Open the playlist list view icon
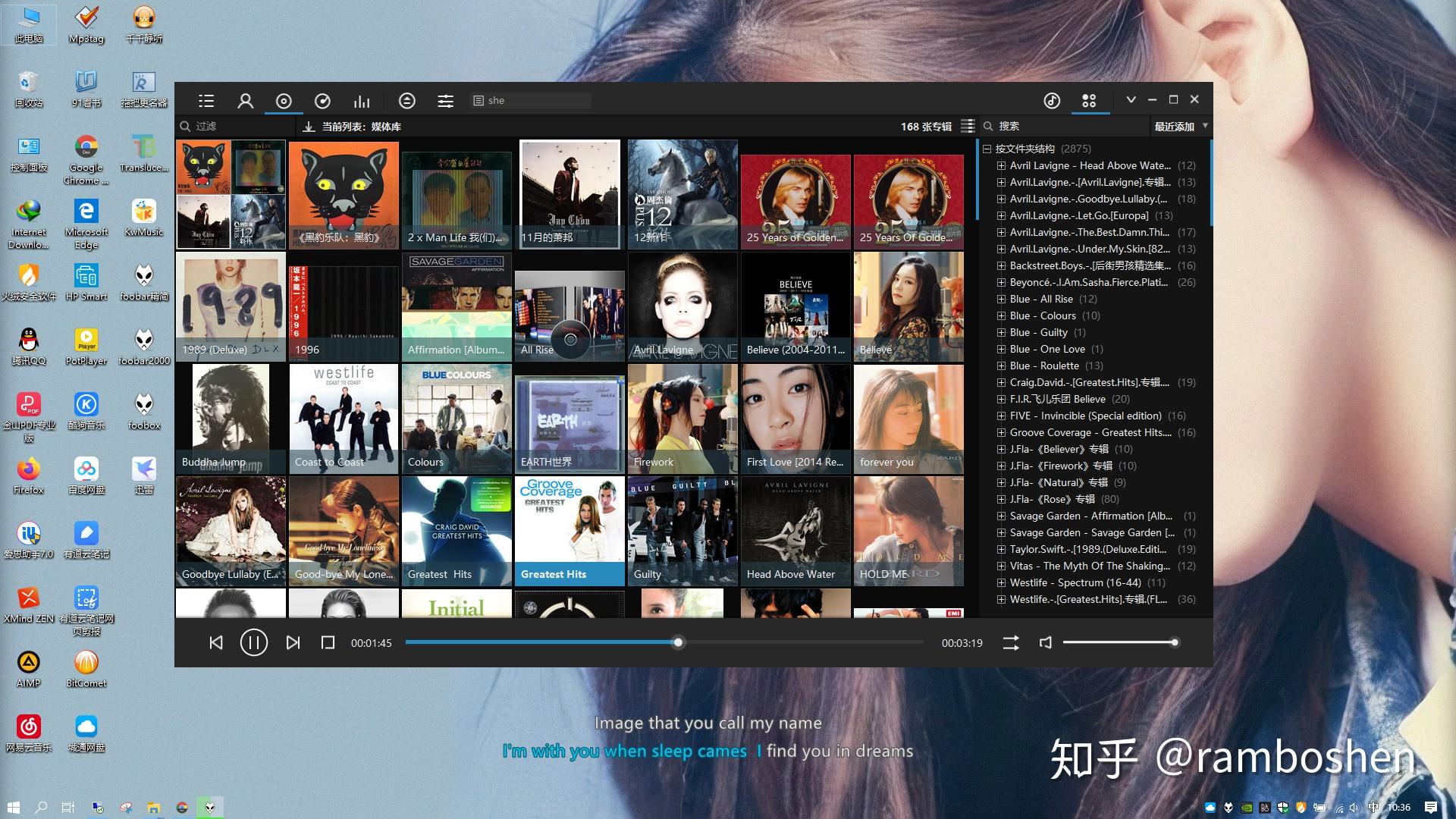The image size is (1456, 819). point(206,100)
